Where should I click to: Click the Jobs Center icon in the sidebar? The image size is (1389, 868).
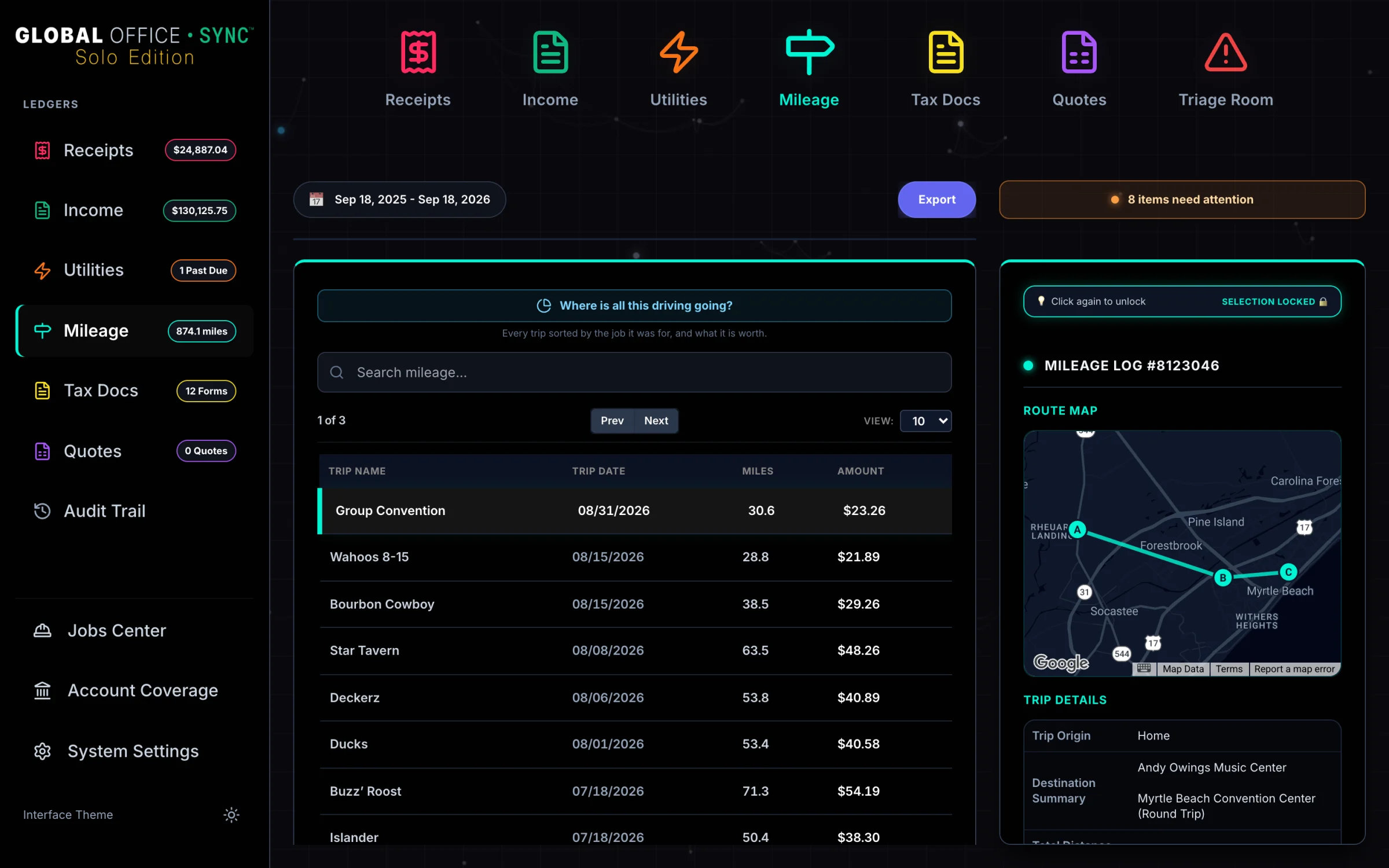coord(42,630)
